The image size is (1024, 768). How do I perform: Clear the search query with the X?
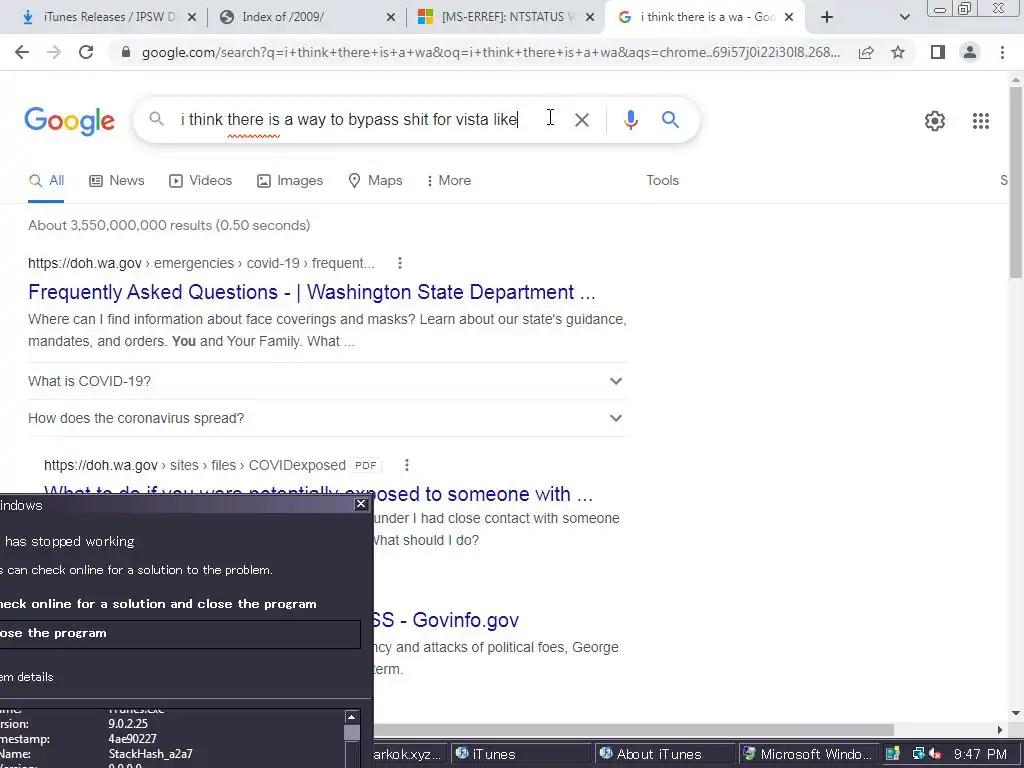click(582, 120)
